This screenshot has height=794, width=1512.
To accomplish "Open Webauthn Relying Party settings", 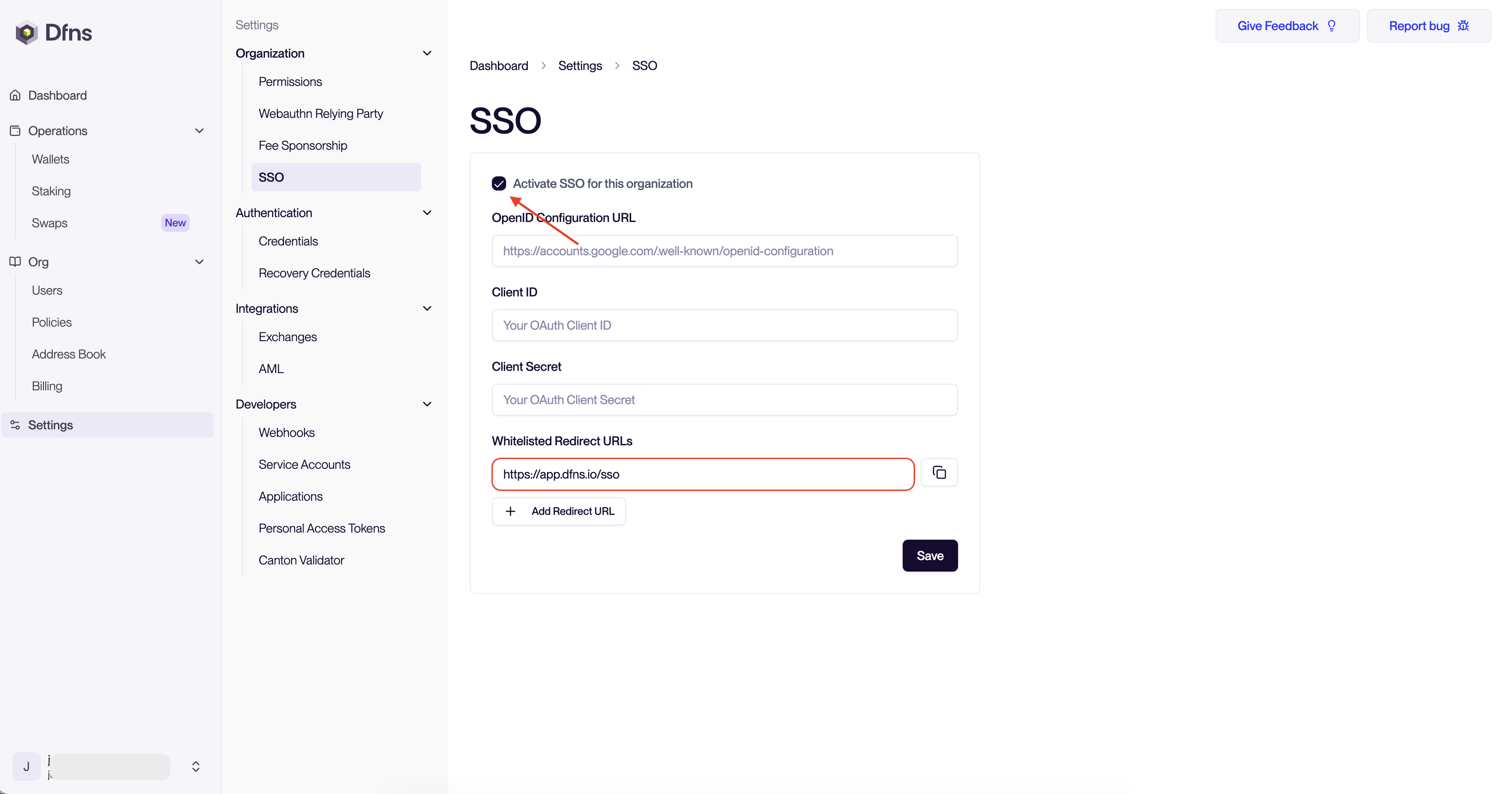I will click(x=320, y=113).
